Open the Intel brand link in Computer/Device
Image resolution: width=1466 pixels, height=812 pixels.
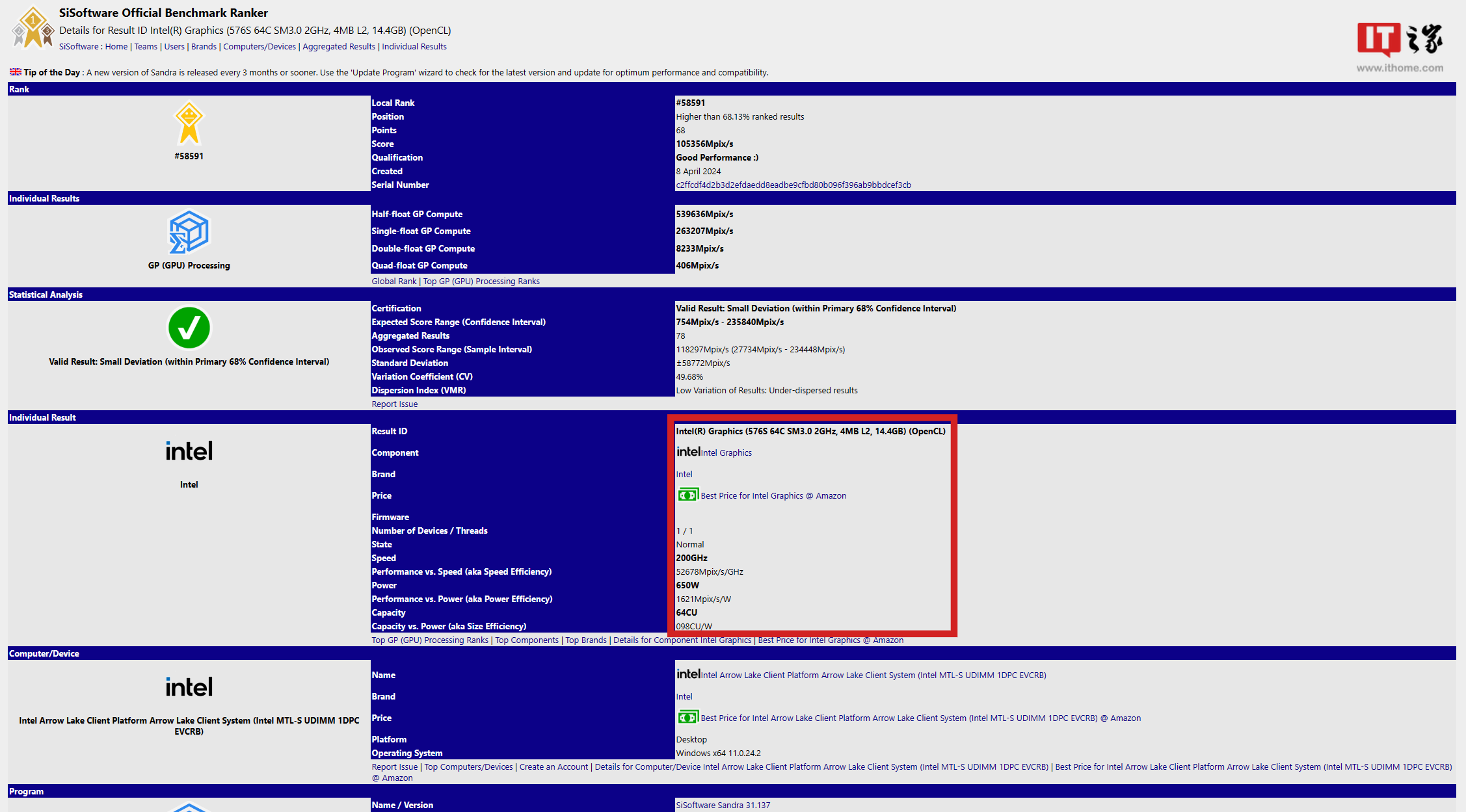pyautogui.click(x=684, y=697)
